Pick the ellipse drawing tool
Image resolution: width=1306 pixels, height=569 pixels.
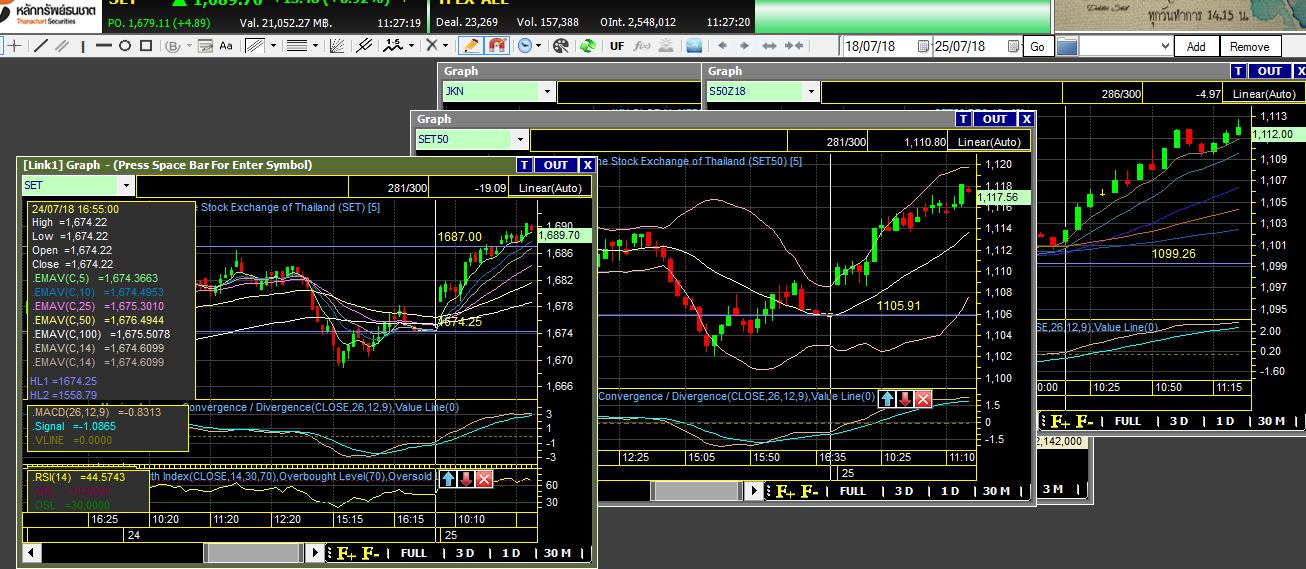(125, 46)
